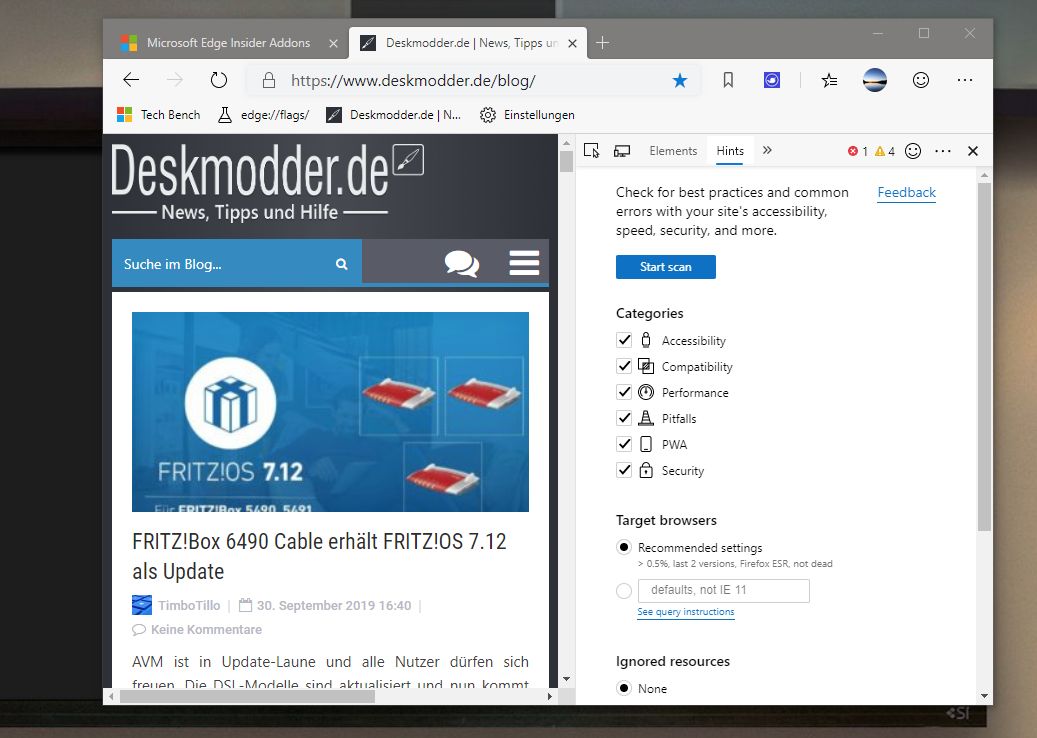This screenshot has height=738, width=1037.
Task: Send feedback via toolbar smiley icon
Action: (921, 80)
